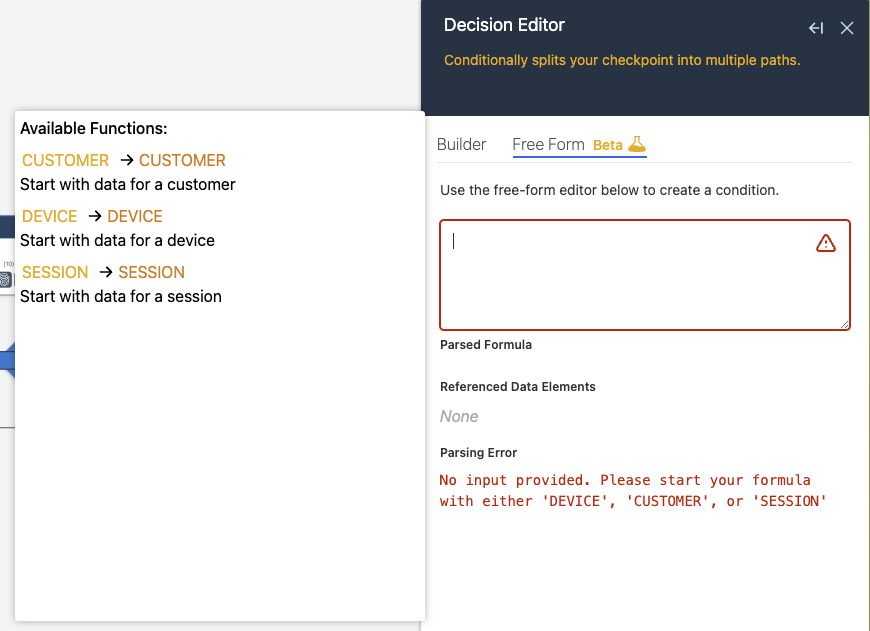Click the fingerprint node icon on canvas edge
This screenshot has height=631, width=870.
[x=6, y=280]
